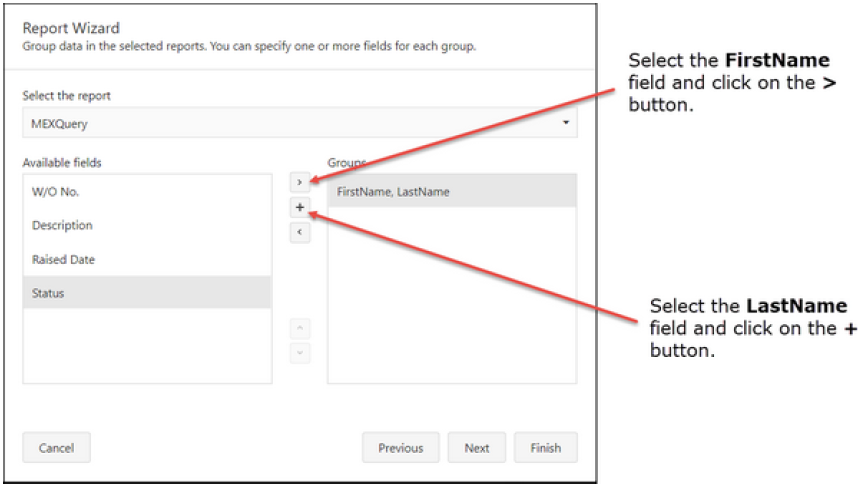Select the Description field
Screen dimensions: 859x484
[x=147, y=226]
